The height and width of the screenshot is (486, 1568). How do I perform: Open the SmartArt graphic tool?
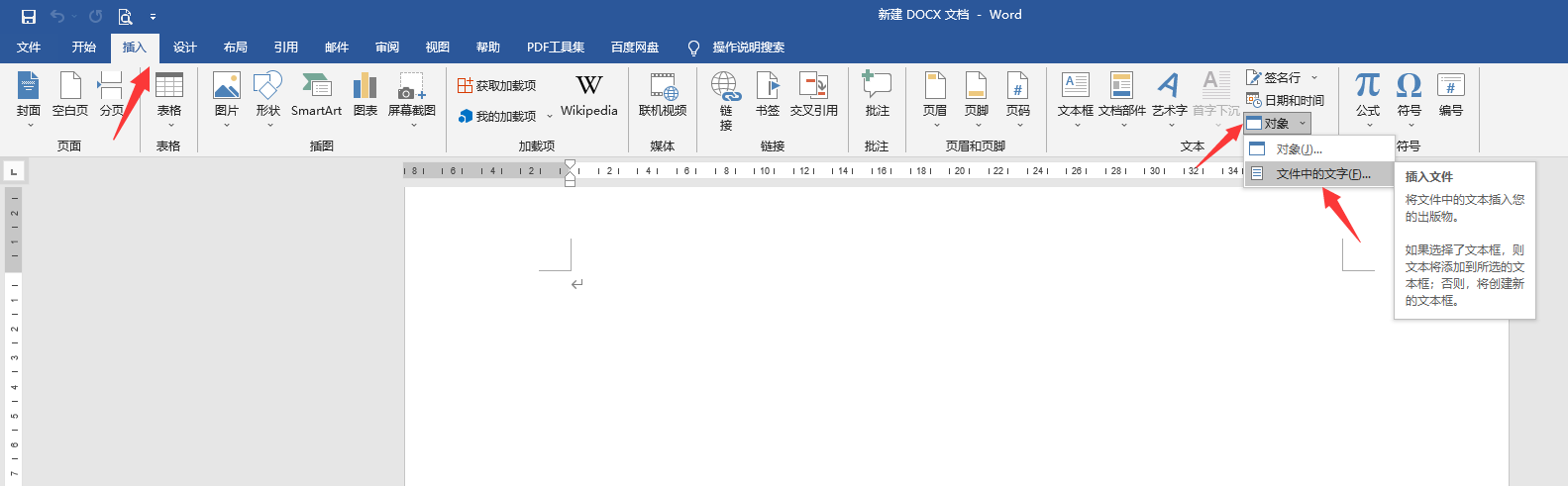point(316,95)
